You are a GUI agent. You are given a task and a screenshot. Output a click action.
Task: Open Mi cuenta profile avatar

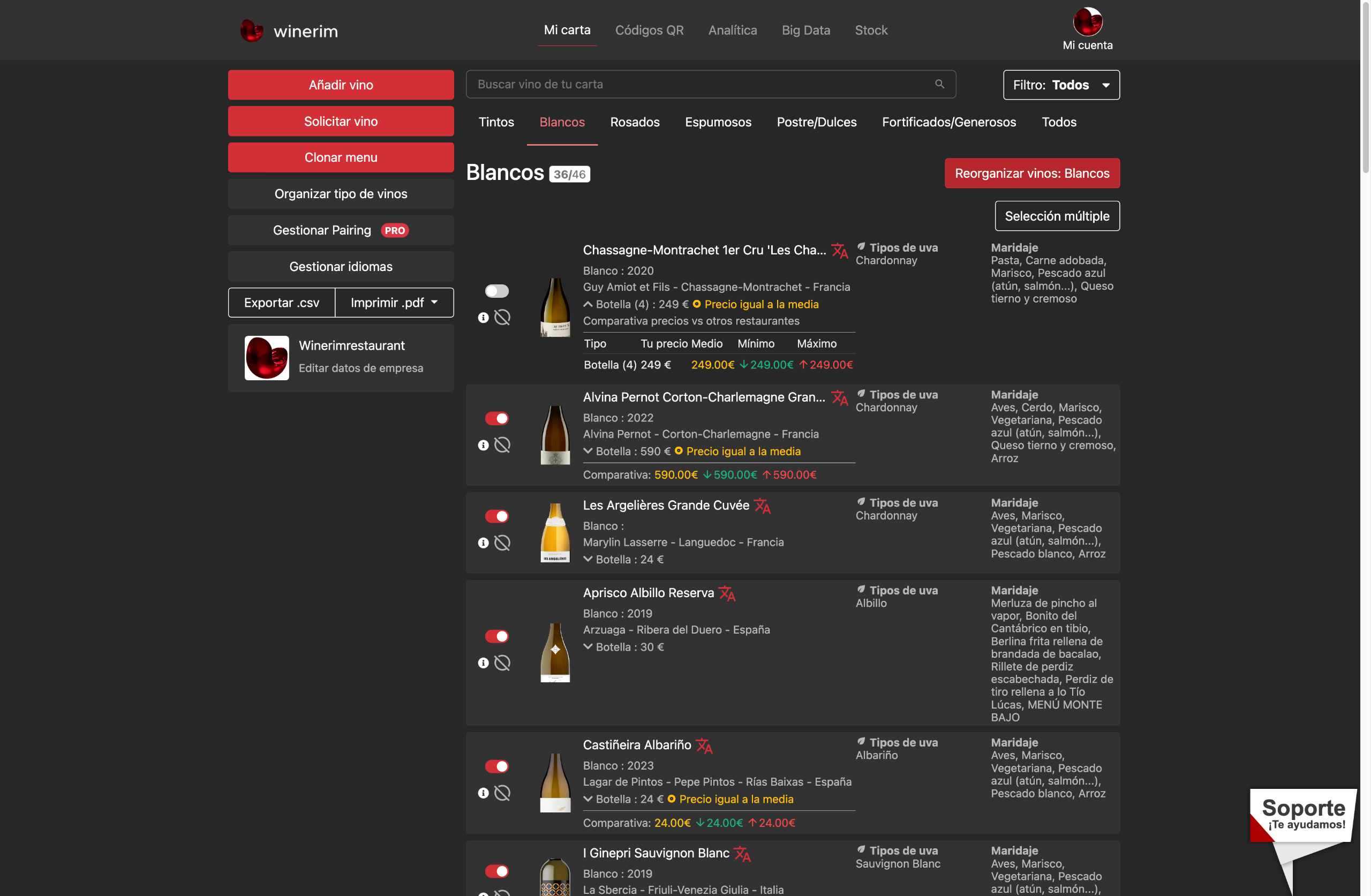click(x=1087, y=22)
